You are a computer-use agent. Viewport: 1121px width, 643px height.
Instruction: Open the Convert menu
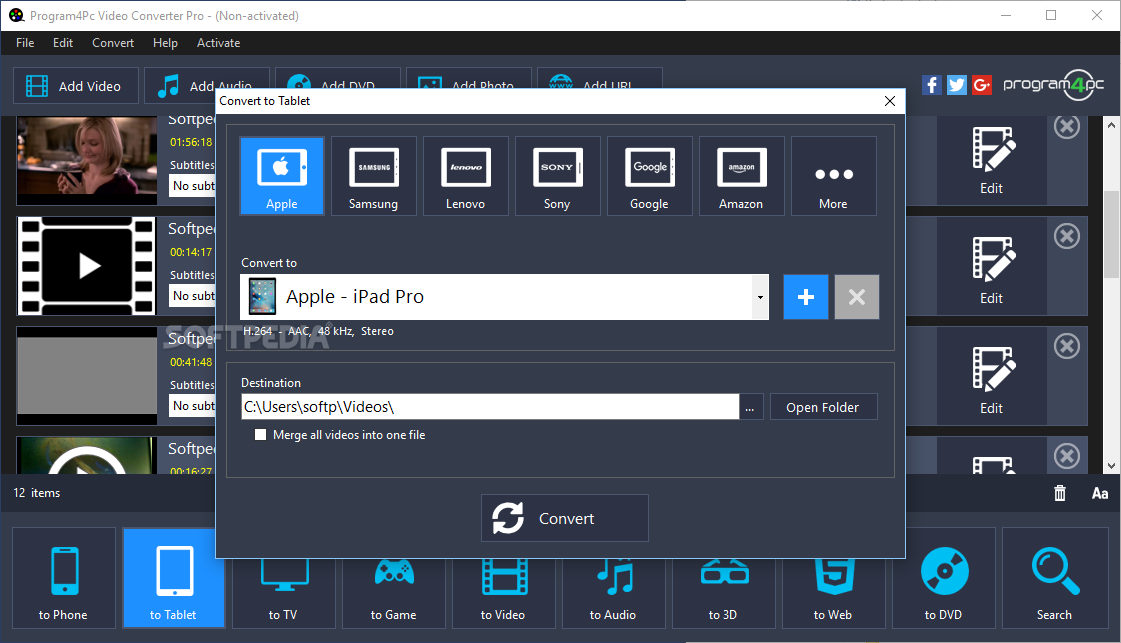tap(113, 43)
